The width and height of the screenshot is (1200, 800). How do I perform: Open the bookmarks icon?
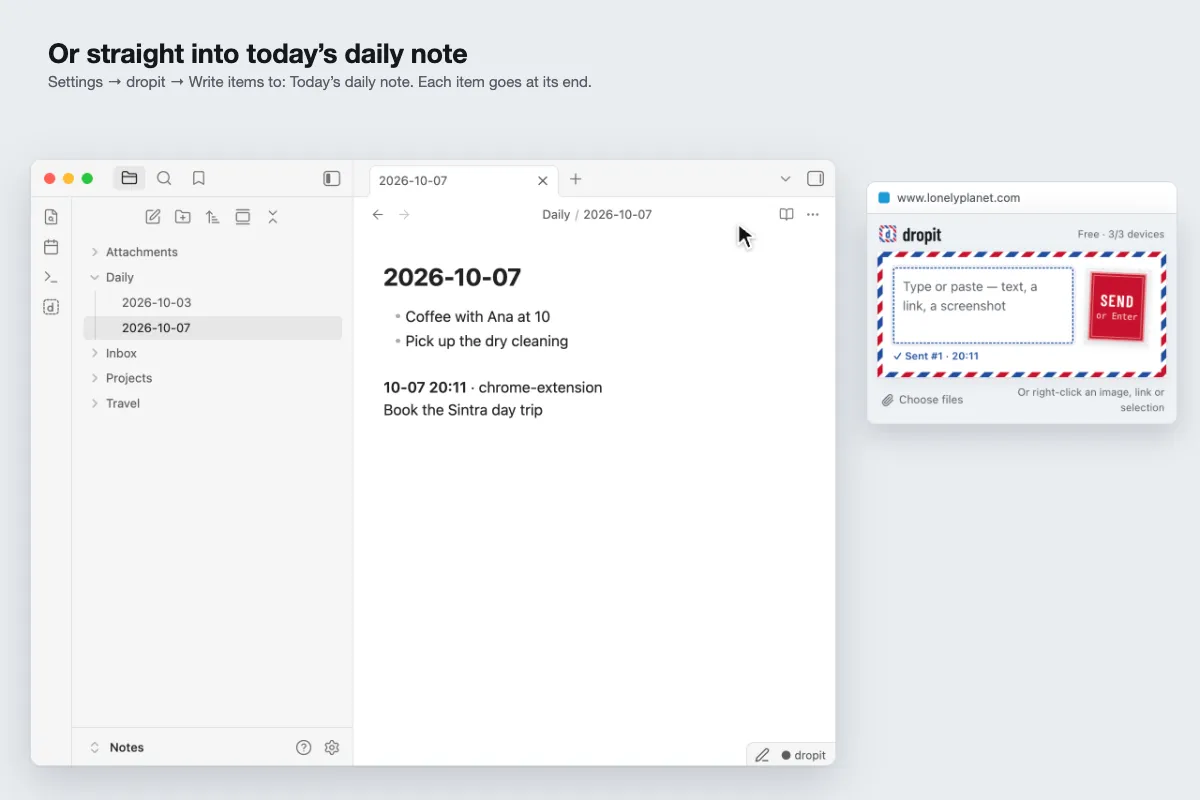click(199, 179)
